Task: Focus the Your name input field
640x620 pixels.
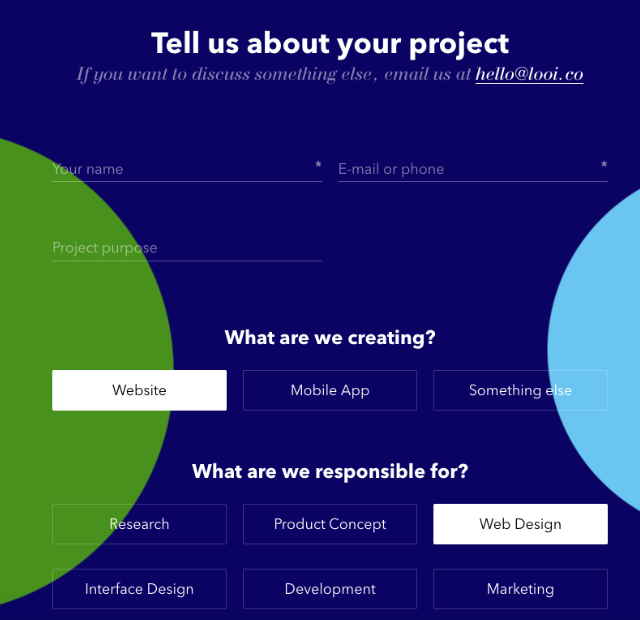Action: point(187,169)
